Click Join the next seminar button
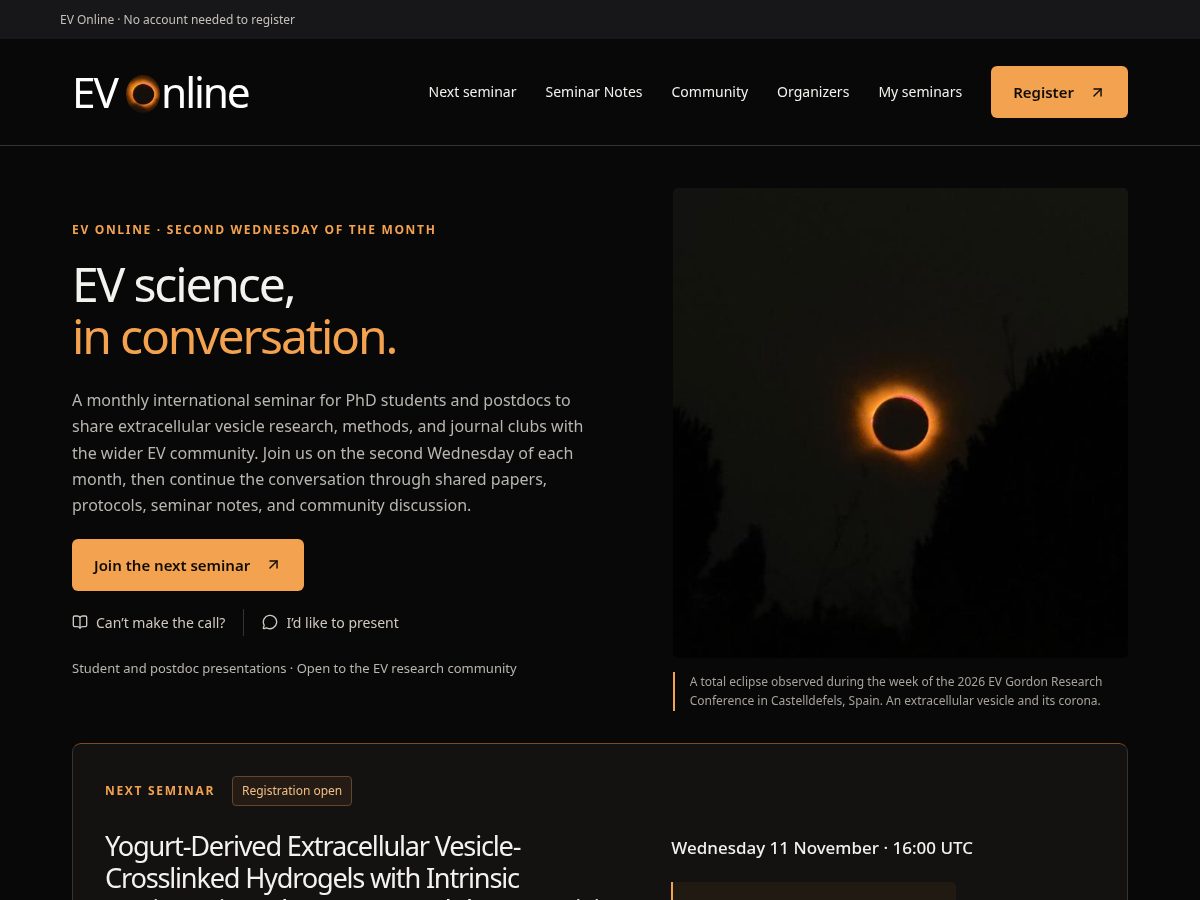The height and width of the screenshot is (900, 1200). coord(188,565)
